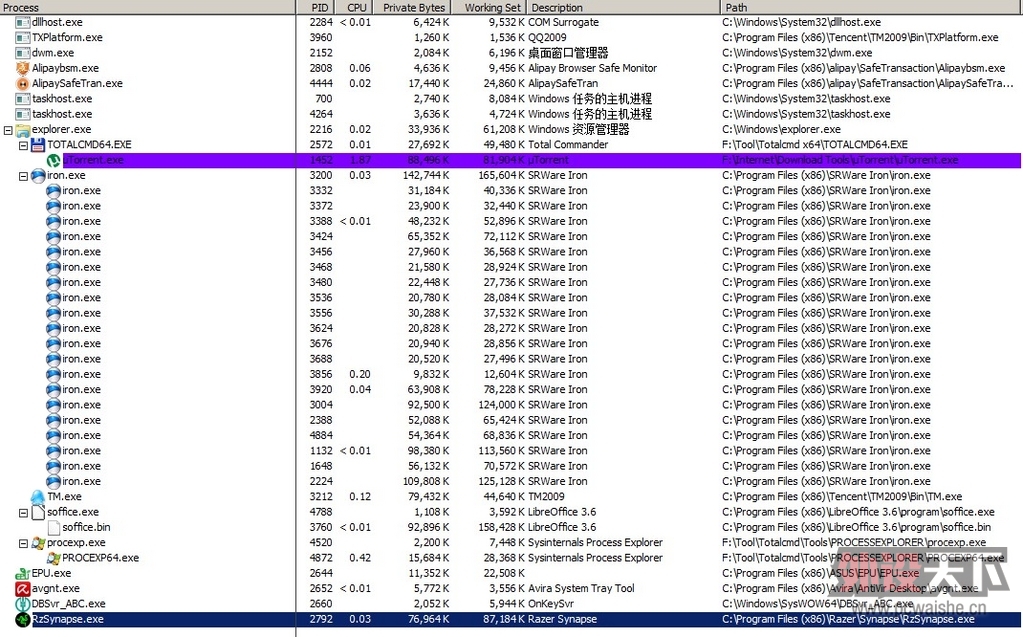
Task: Click the description 'Avira System Tray Tool'
Action: [x=581, y=589]
